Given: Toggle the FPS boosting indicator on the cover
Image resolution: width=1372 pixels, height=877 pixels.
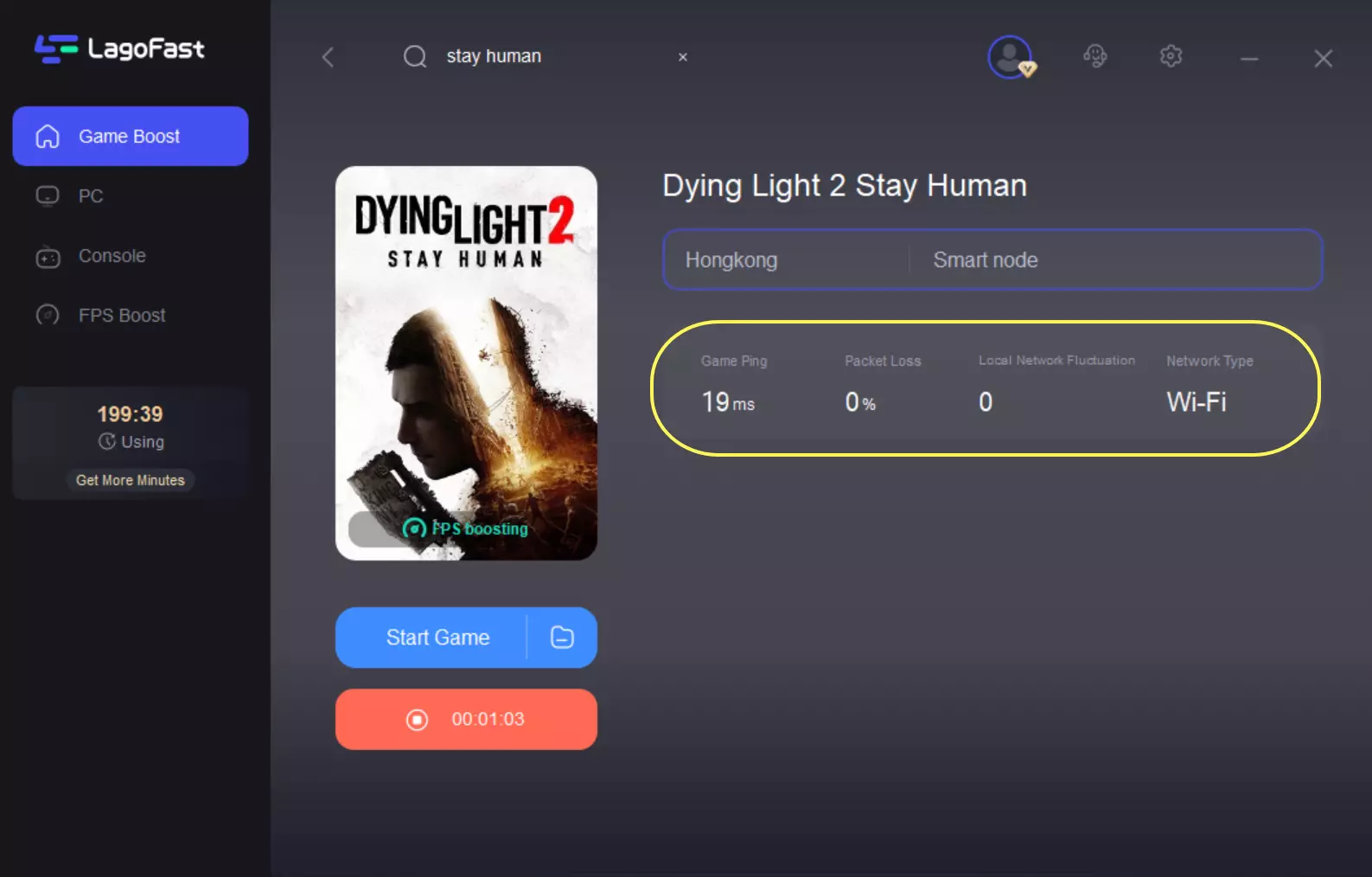Looking at the screenshot, I should (x=465, y=528).
